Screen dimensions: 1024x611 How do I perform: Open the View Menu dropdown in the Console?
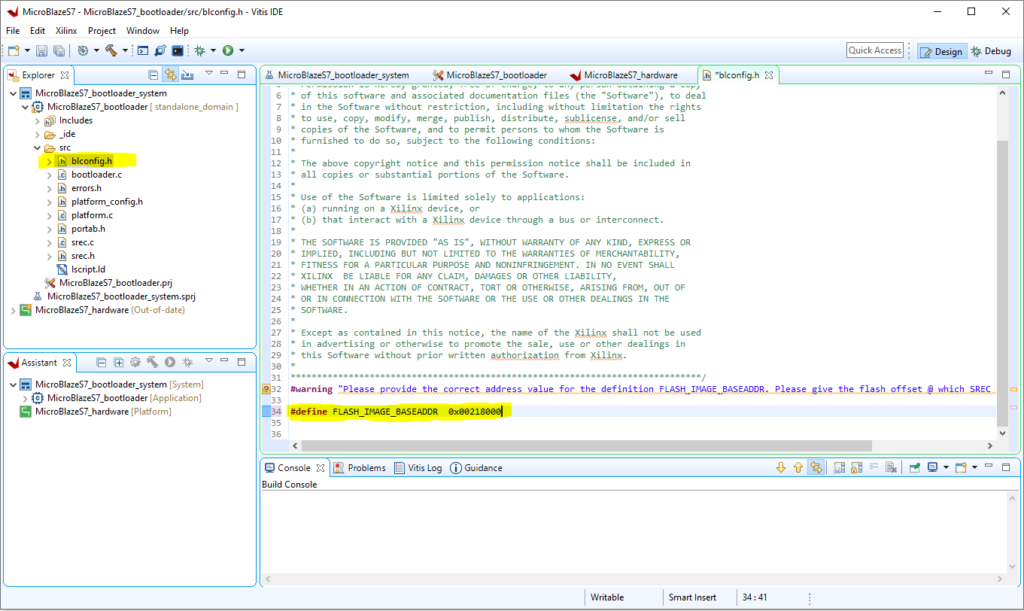pyautogui.click(x=974, y=466)
